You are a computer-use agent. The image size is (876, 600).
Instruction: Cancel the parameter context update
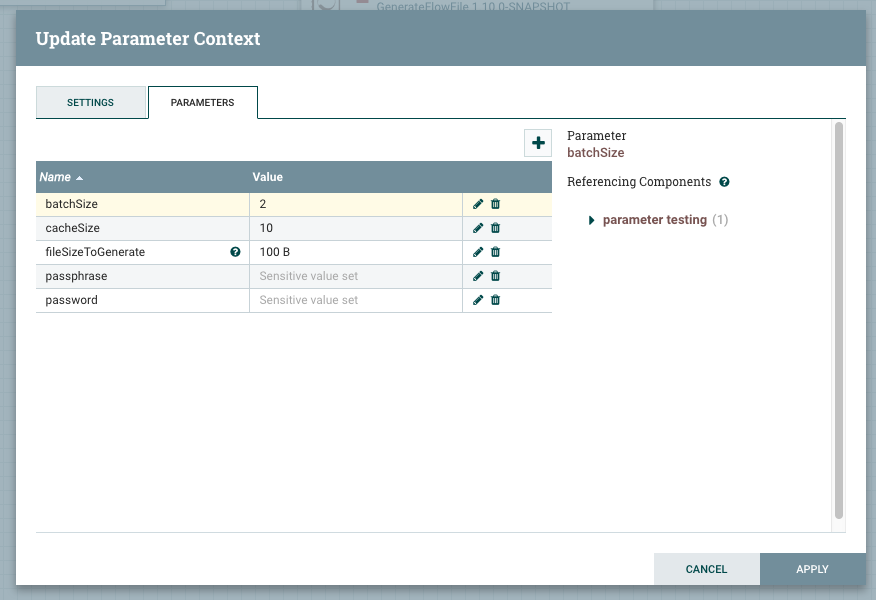pos(707,569)
